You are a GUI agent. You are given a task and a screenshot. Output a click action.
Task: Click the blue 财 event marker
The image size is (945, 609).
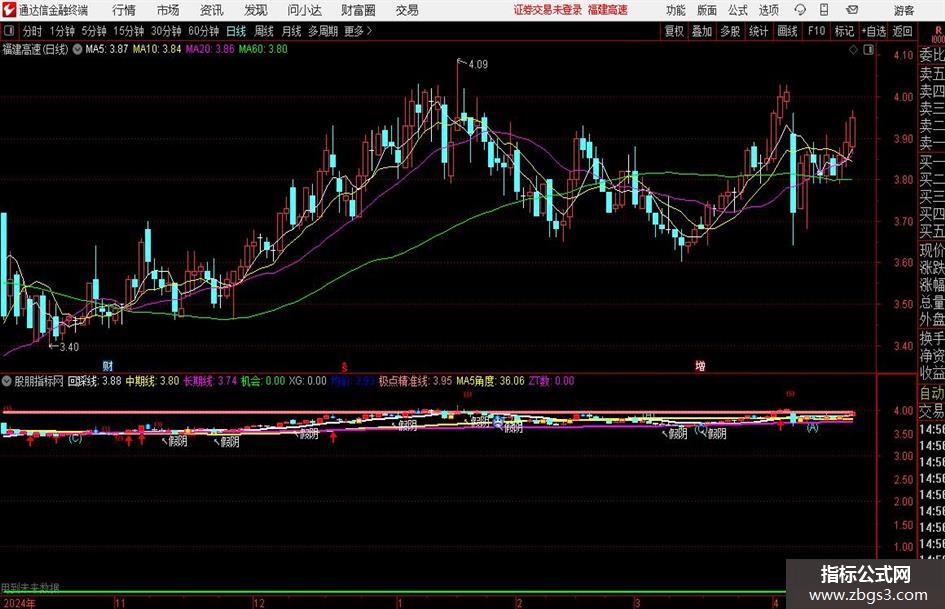coord(108,366)
